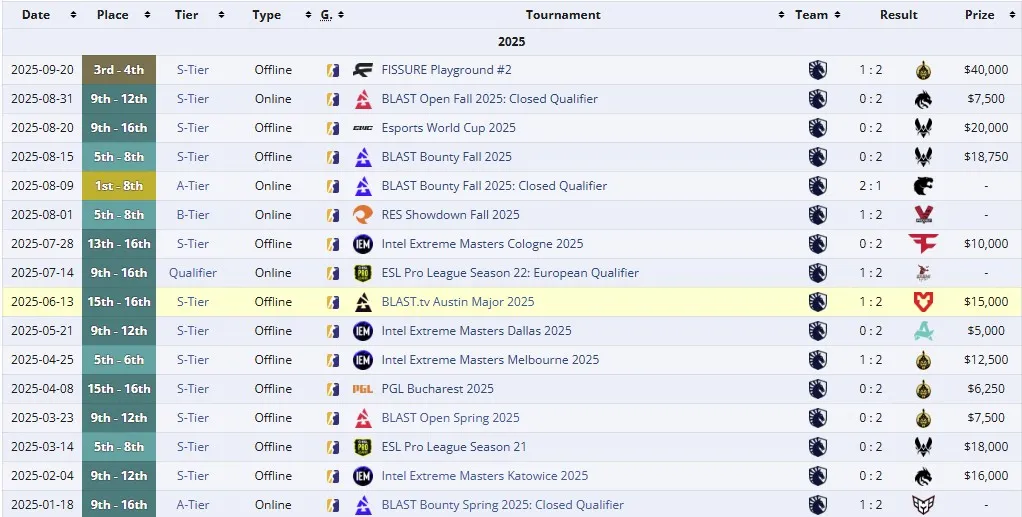Click B-Tier in RES Showdown row
This screenshot has width=1022, height=517.
(x=192, y=214)
